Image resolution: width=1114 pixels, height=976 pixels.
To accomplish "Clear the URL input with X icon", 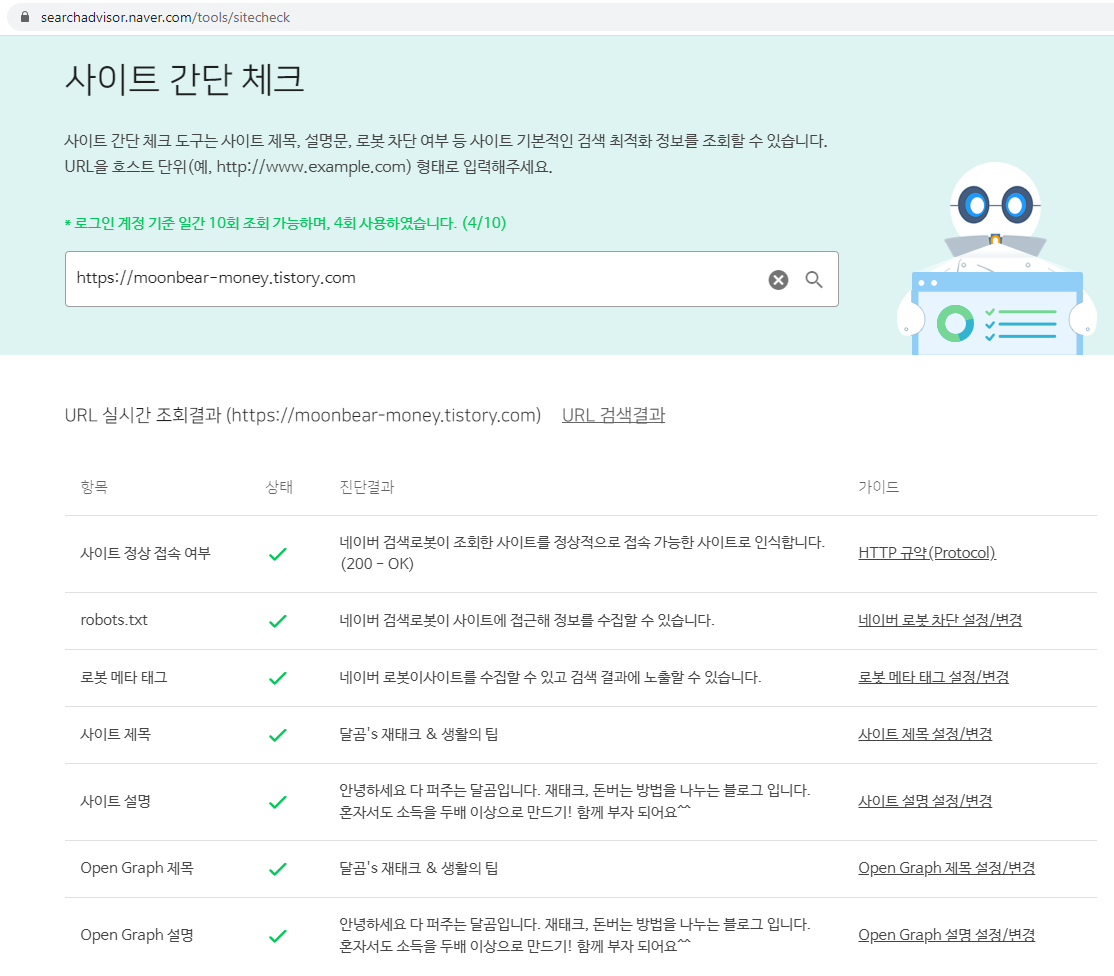I will (778, 280).
